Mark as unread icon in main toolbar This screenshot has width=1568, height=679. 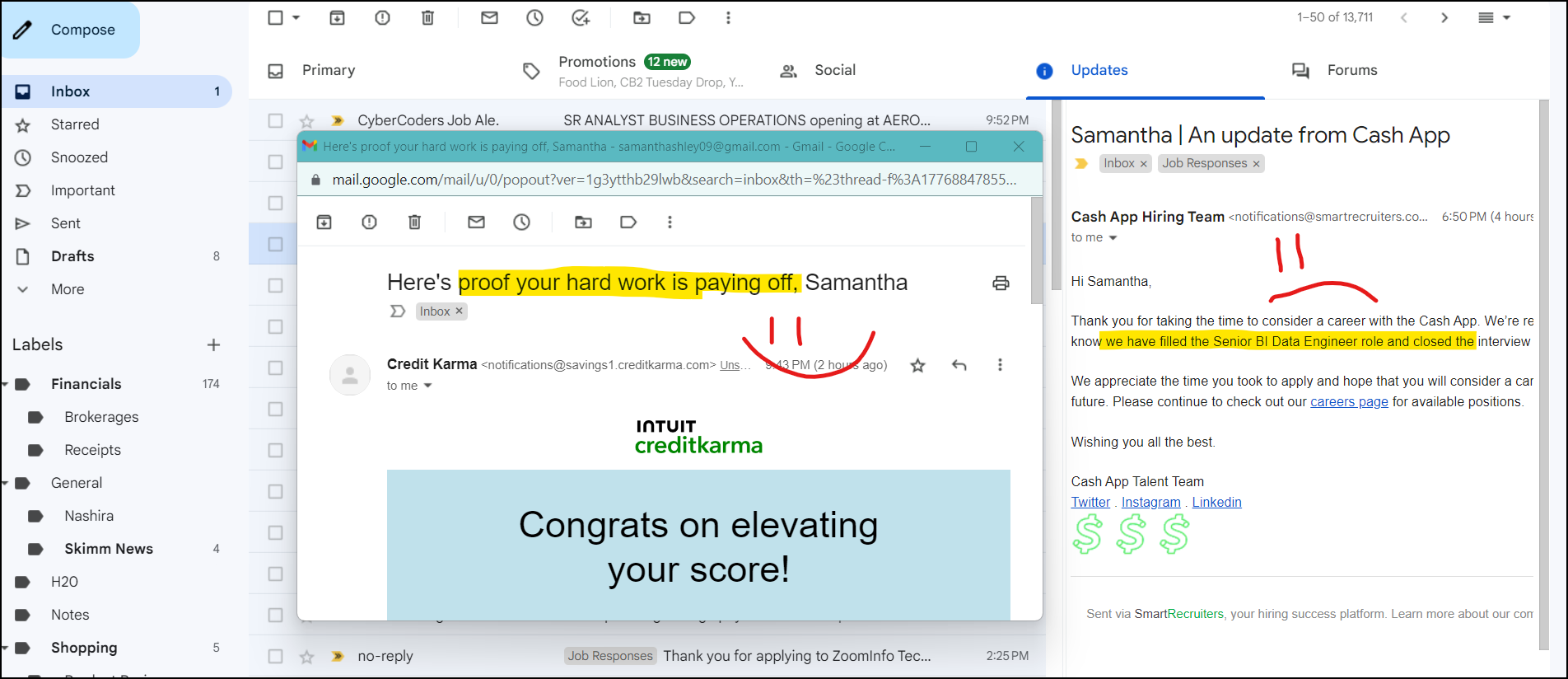pyautogui.click(x=489, y=17)
